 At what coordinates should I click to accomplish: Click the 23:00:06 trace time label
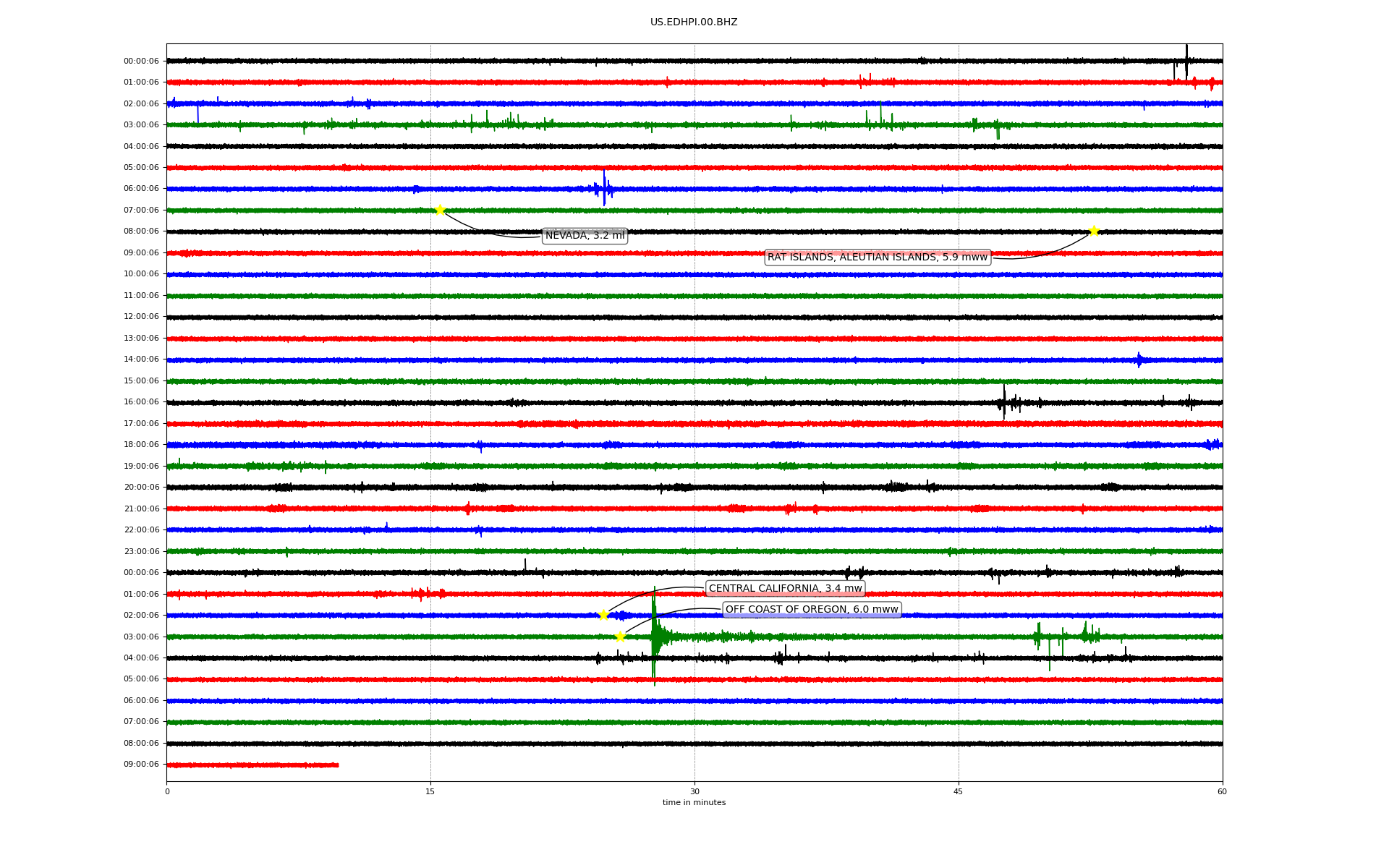click(x=141, y=552)
